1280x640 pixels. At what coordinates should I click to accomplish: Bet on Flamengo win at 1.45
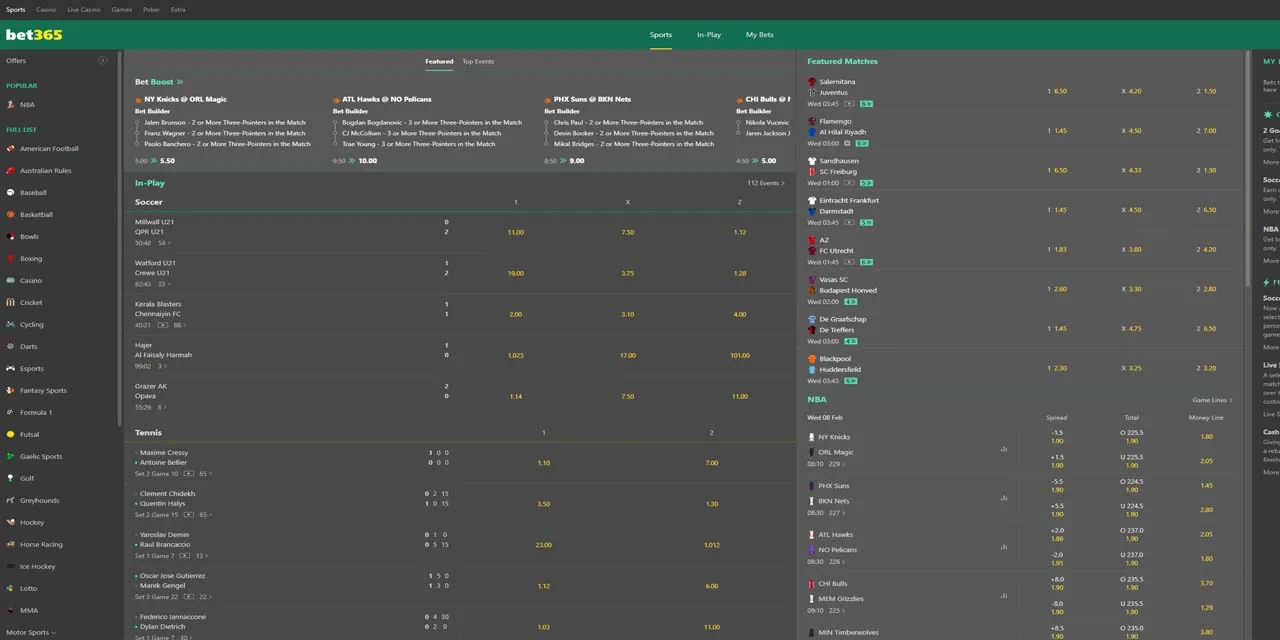click(x=1057, y=131)
